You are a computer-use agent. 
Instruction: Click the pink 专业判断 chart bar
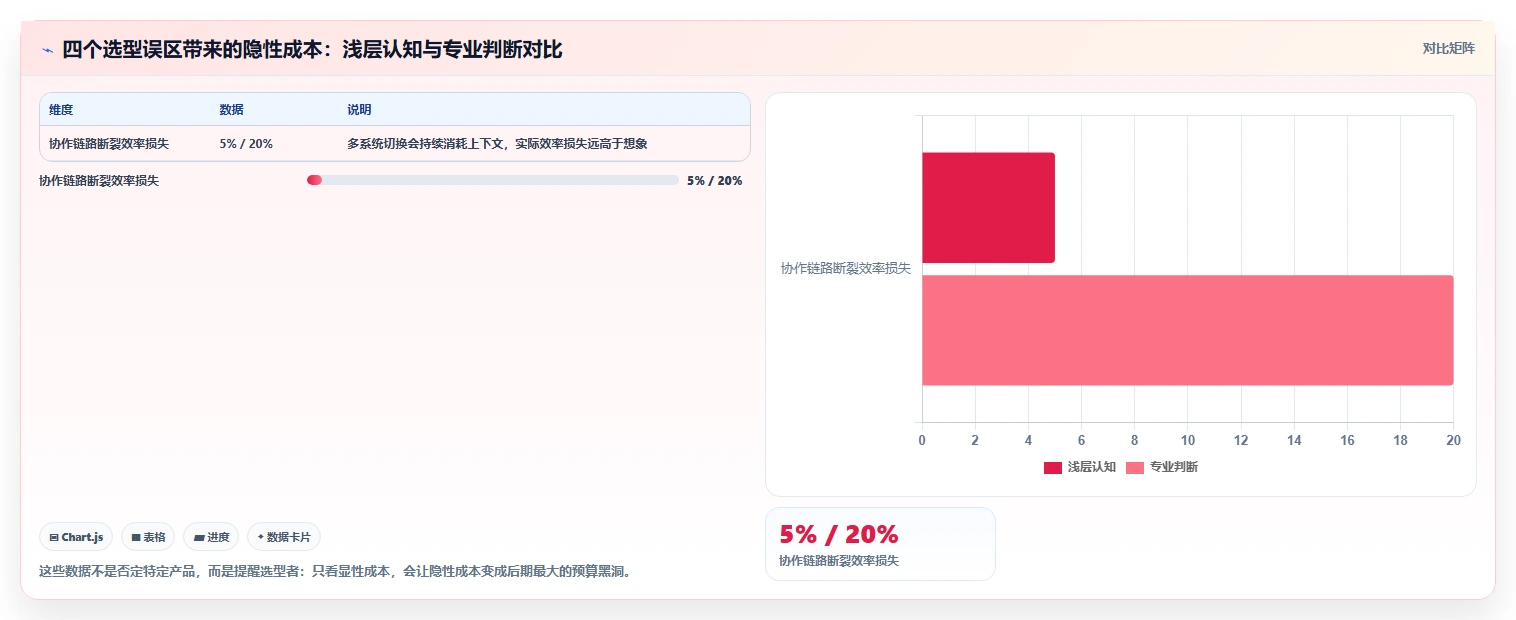click(x=1187, y=330)
